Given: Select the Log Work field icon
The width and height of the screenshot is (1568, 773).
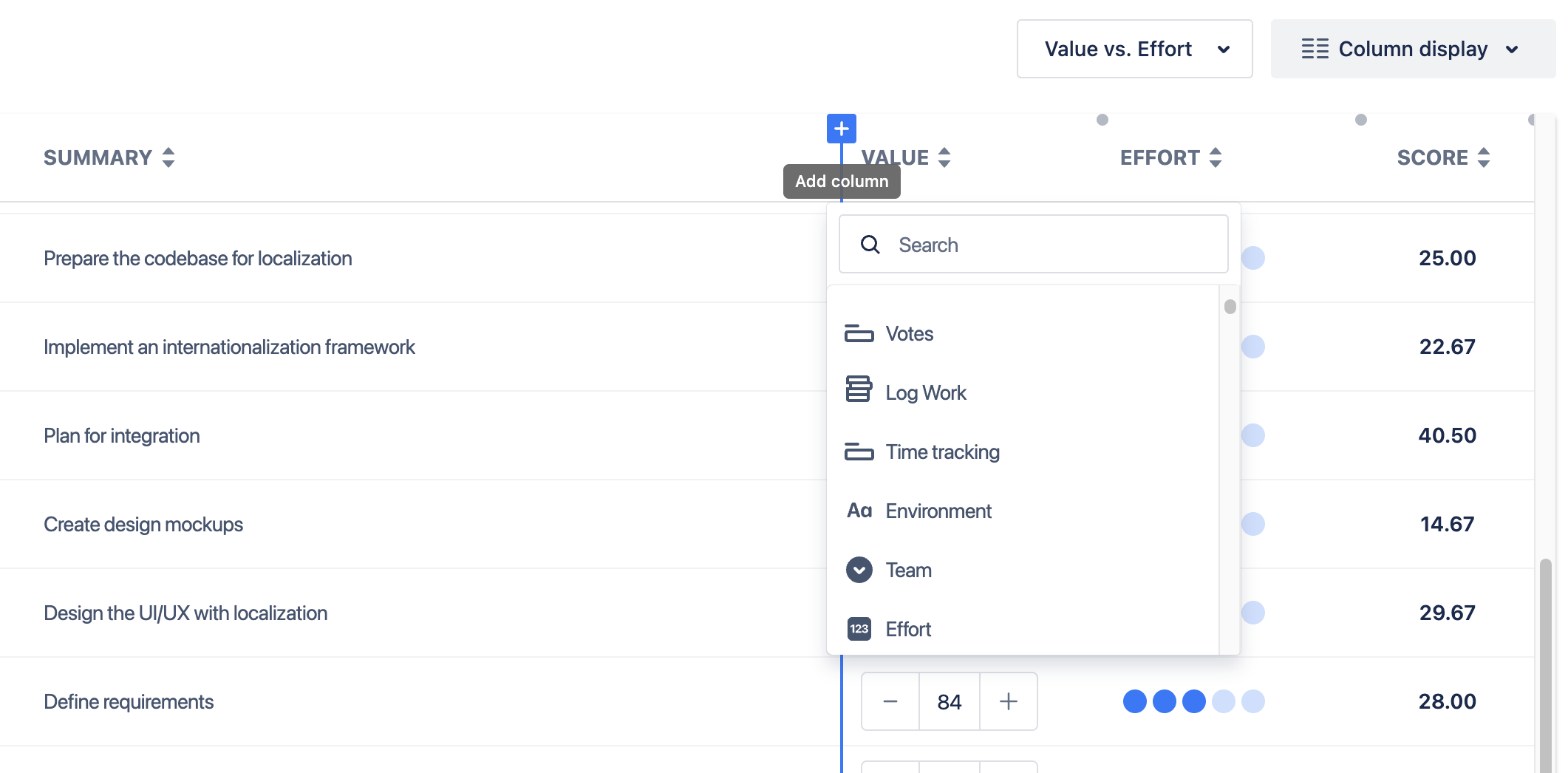Looking at the screenshot, I should pyautogui.click(x=859, y=389).
